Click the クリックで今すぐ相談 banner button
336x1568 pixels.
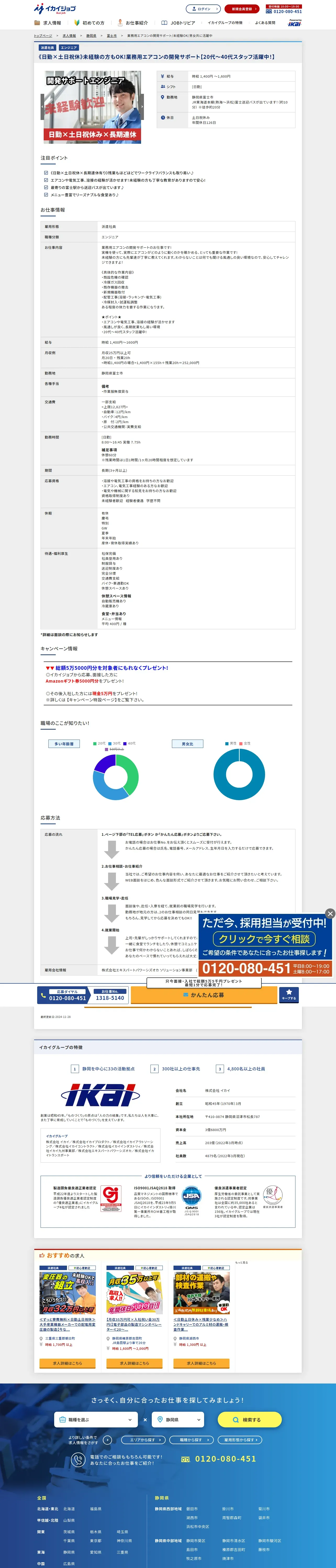[x=265, y=939]
